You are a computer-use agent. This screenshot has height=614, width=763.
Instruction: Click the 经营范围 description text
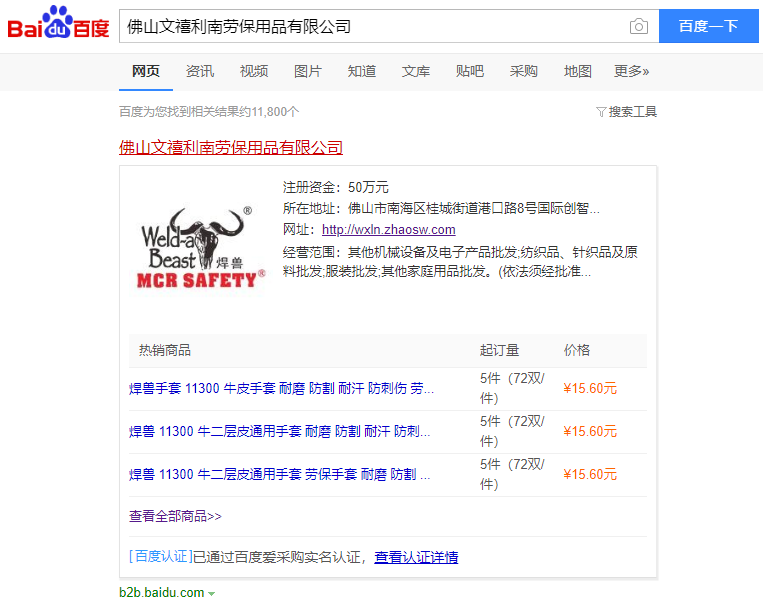click(460, 262)
